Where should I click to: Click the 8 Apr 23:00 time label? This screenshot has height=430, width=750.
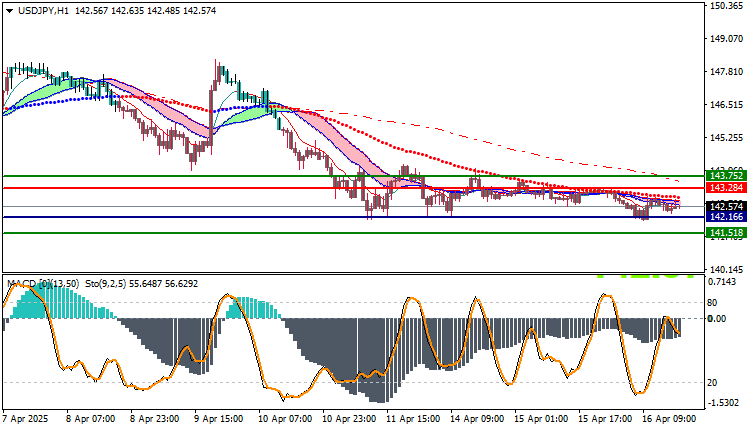154,419
